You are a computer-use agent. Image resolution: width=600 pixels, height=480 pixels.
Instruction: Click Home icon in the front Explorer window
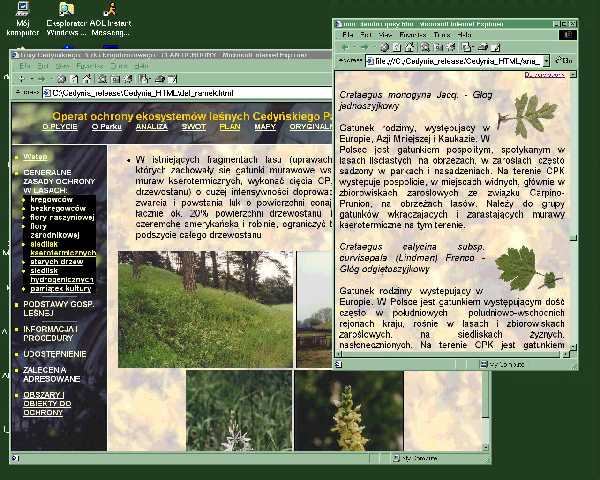(410, 47)
